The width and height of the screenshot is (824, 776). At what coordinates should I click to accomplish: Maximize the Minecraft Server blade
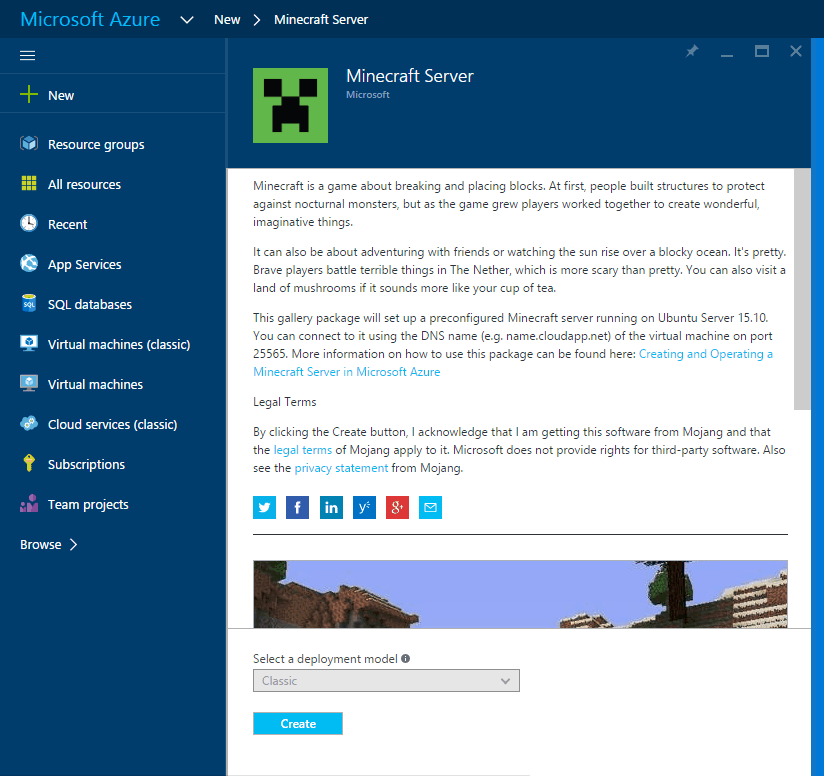point(762,51)
